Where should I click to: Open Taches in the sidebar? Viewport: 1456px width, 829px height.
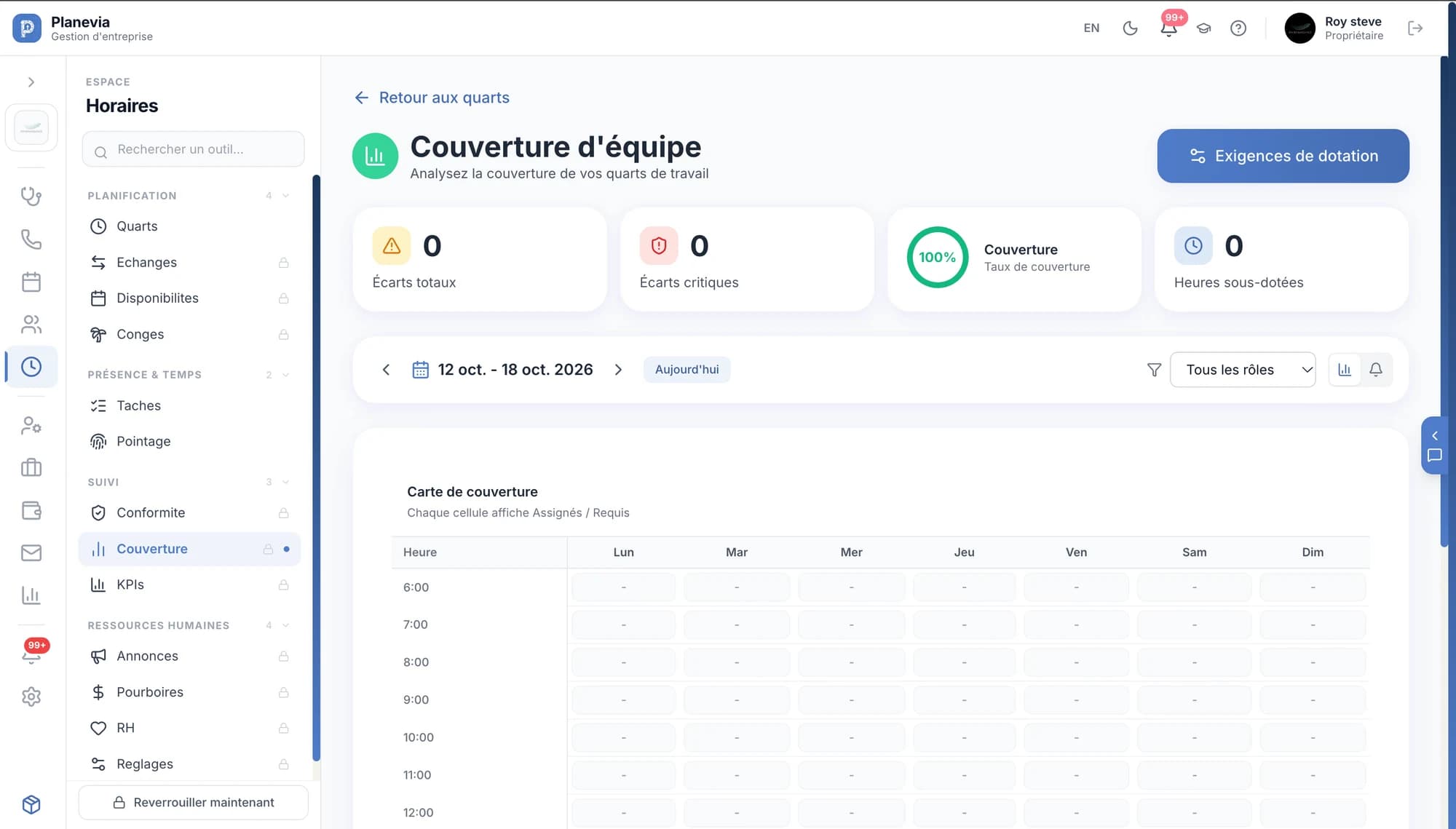pos(189,405)
